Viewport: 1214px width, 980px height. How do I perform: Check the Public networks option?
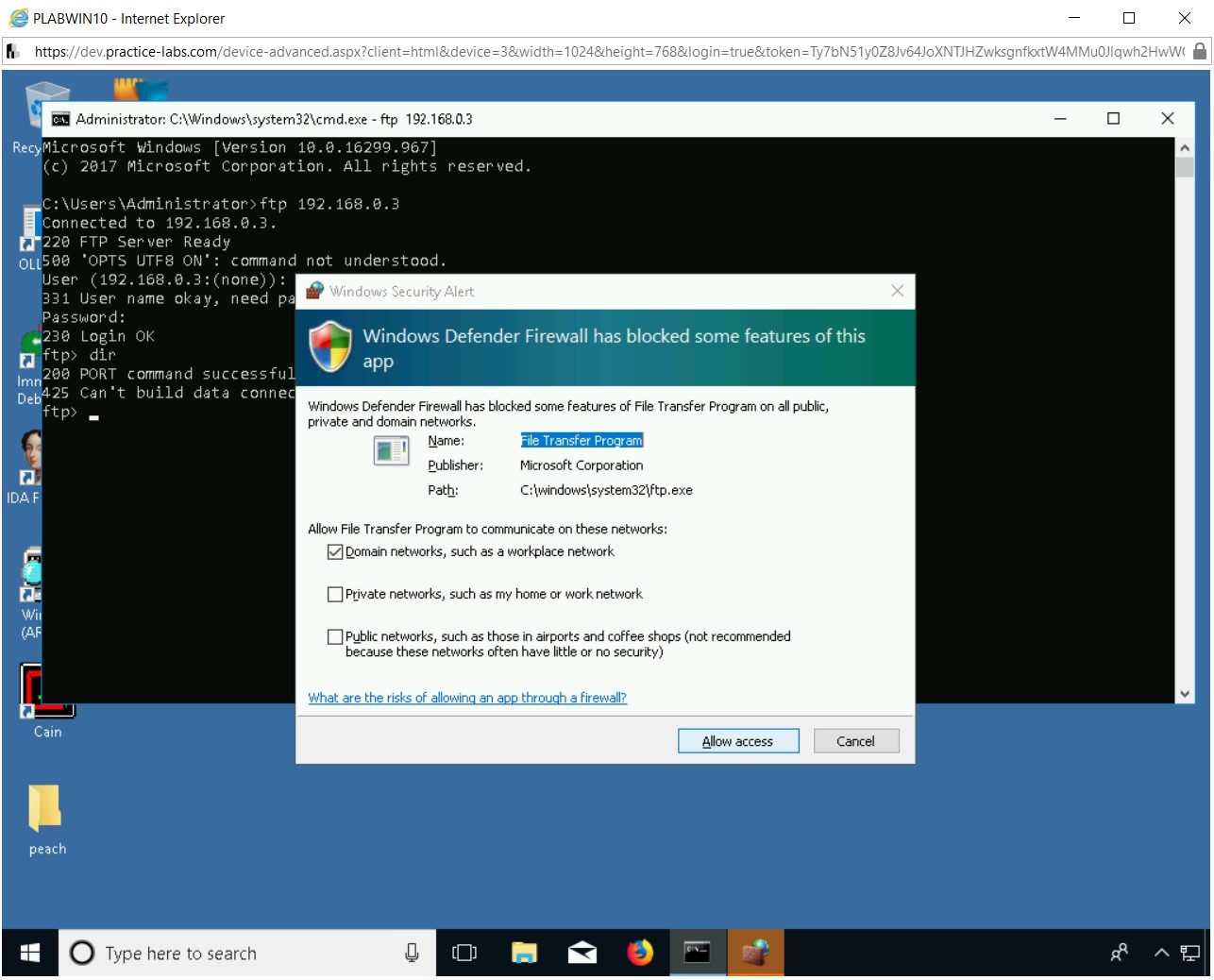pyautogui.click(x=335, y=636)
